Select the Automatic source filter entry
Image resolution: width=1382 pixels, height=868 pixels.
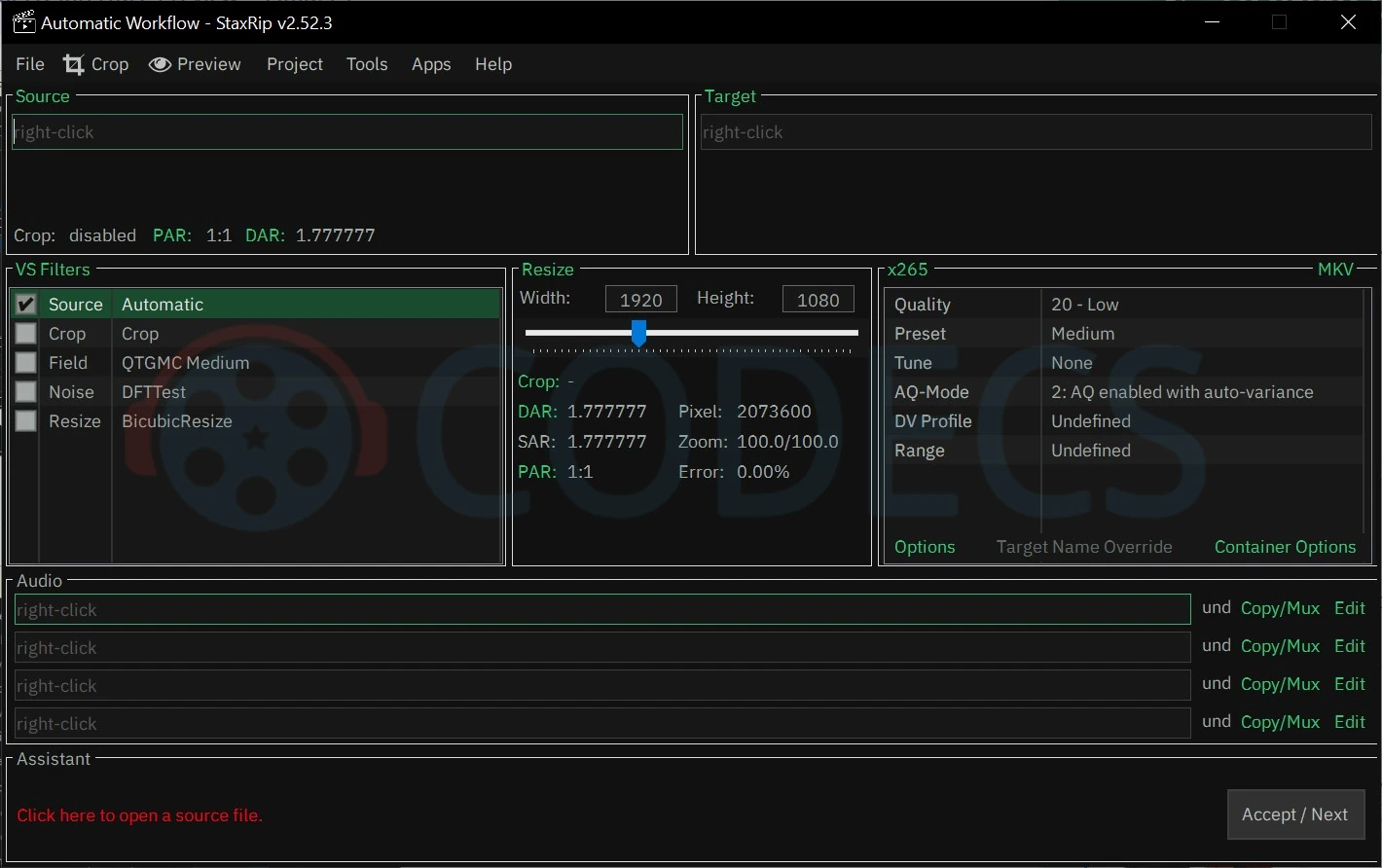click(x=163, y=305)
